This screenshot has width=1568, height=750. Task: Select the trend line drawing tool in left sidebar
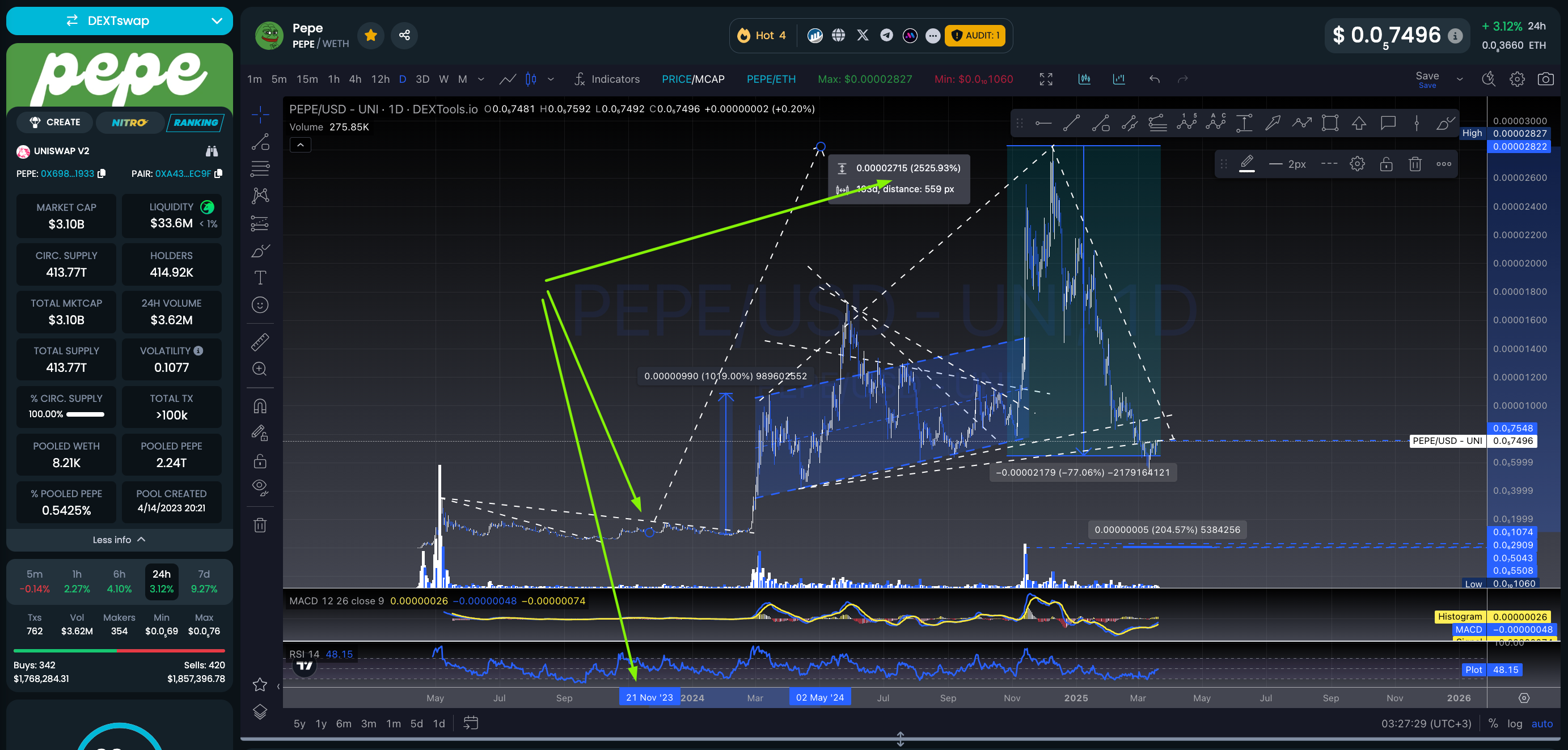pos(260,142)
